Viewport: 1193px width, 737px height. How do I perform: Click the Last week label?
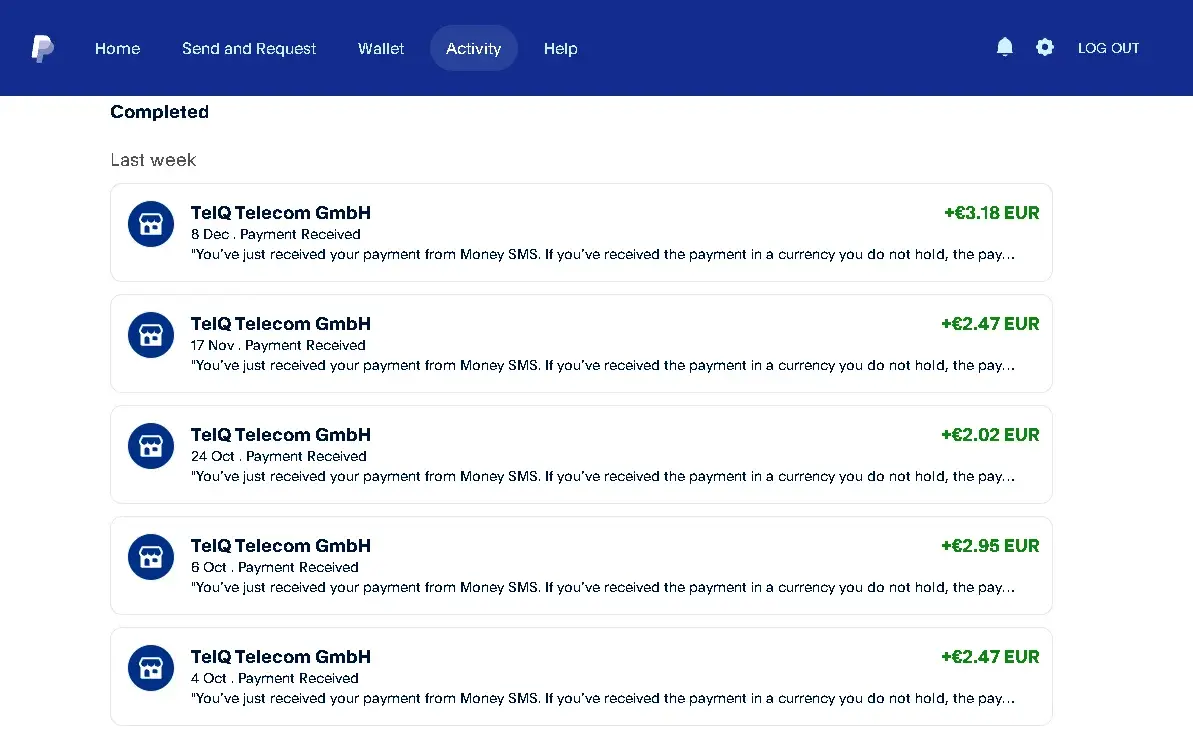(x=153, y=160)
